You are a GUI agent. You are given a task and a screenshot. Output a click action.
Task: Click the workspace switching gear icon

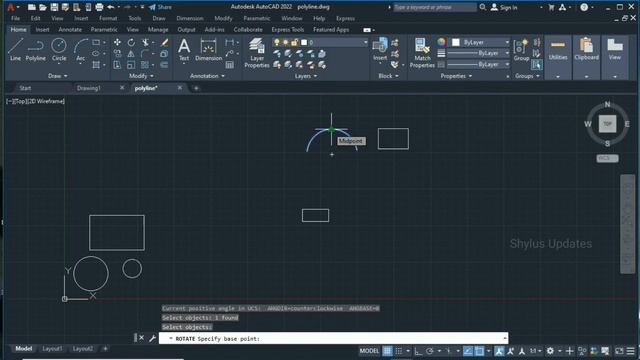(x=550, y=351)
